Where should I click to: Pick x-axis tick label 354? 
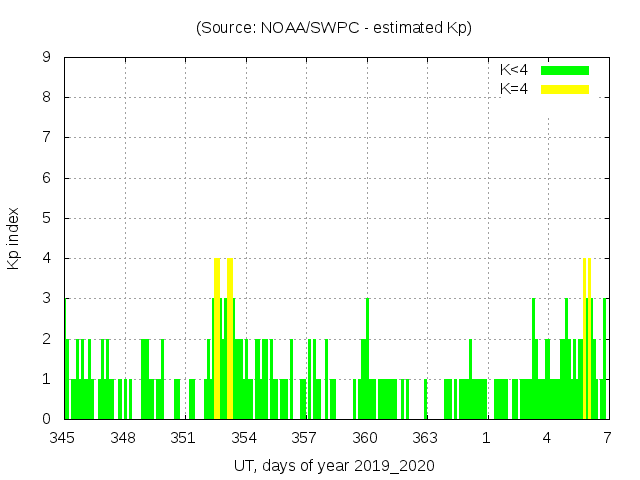point(244,437)
